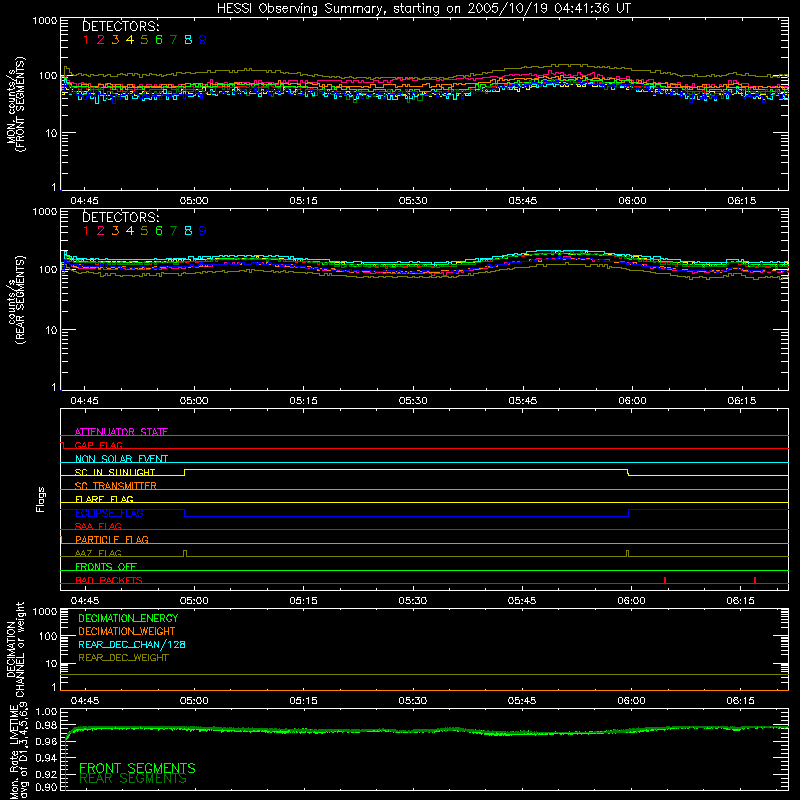Click the AAZ_FLAG label
The height and width of the screenshot is (800, 800).
(x=98, y=553)
